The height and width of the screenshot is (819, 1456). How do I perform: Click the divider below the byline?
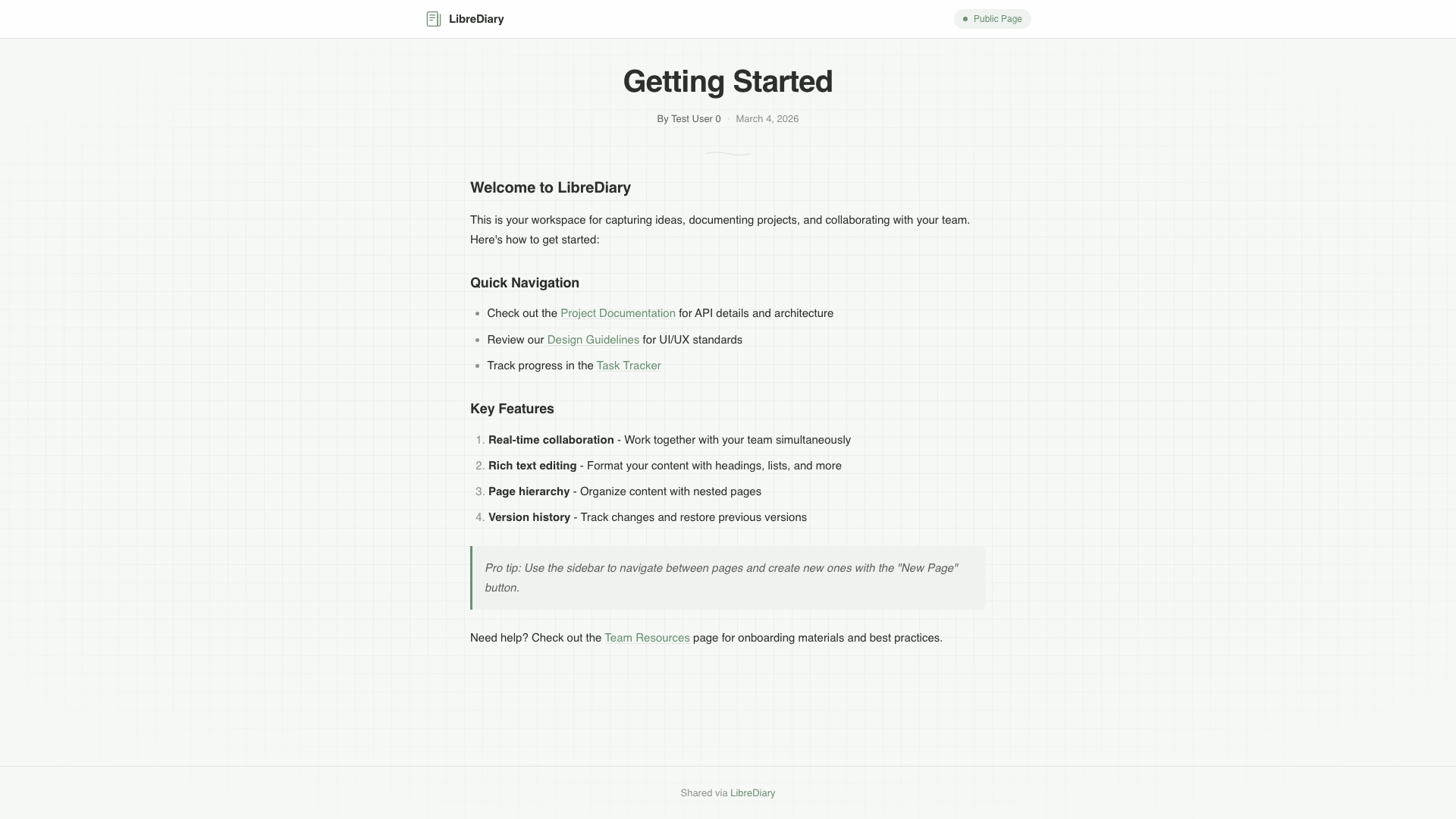click(x=727, y=153)
